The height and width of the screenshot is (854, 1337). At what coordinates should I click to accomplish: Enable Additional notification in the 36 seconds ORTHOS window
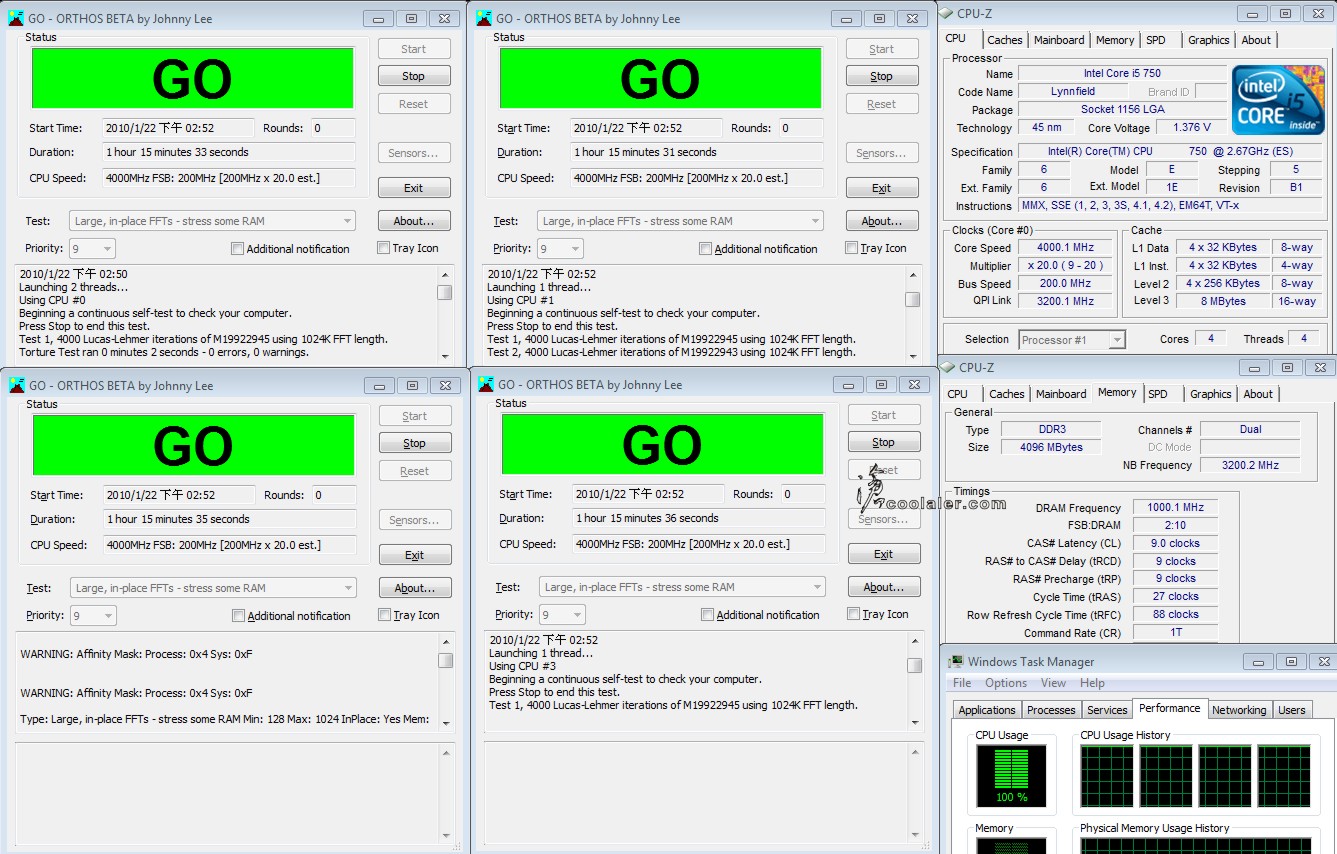[707, 614]
